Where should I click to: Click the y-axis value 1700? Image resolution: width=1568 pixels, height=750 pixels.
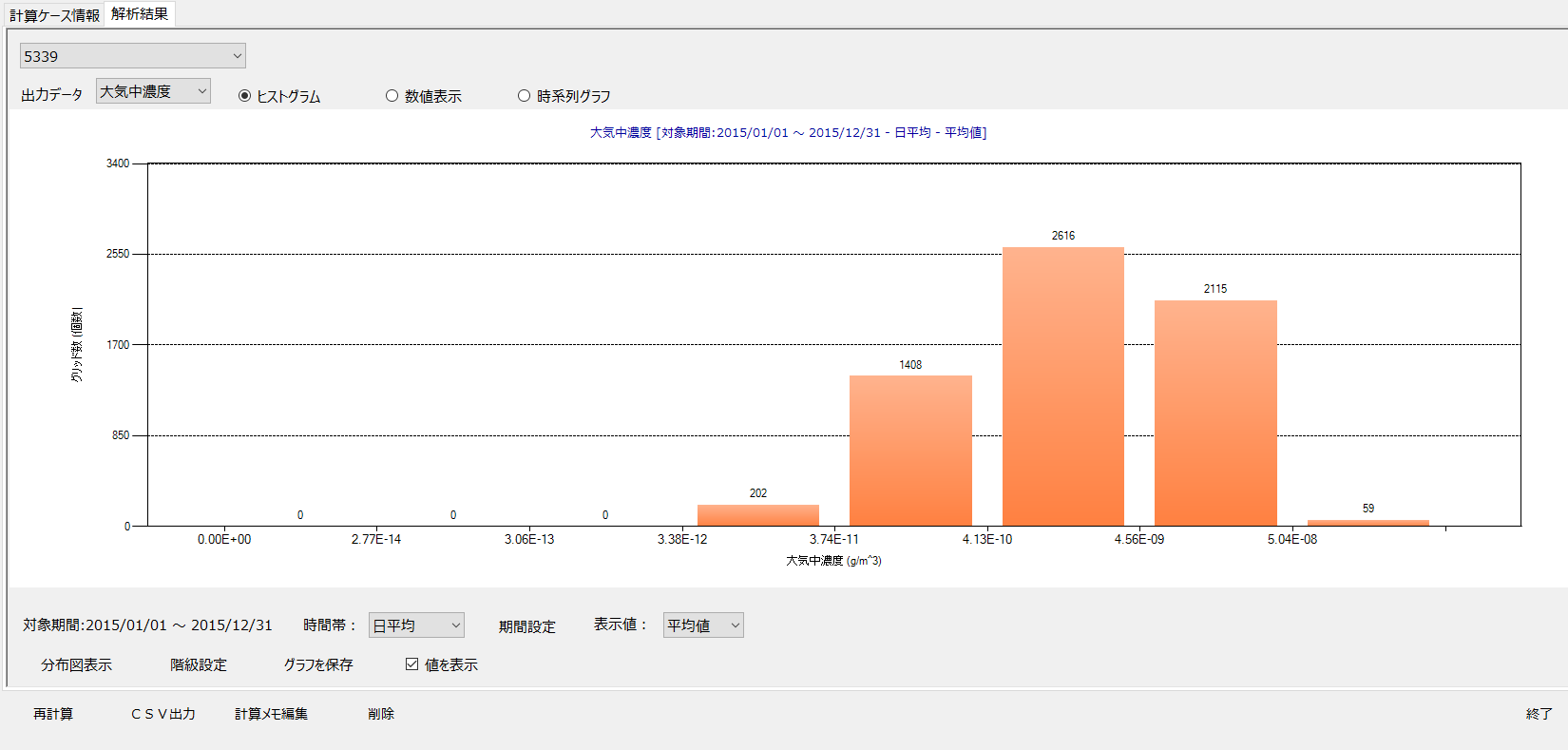point(118,345)
